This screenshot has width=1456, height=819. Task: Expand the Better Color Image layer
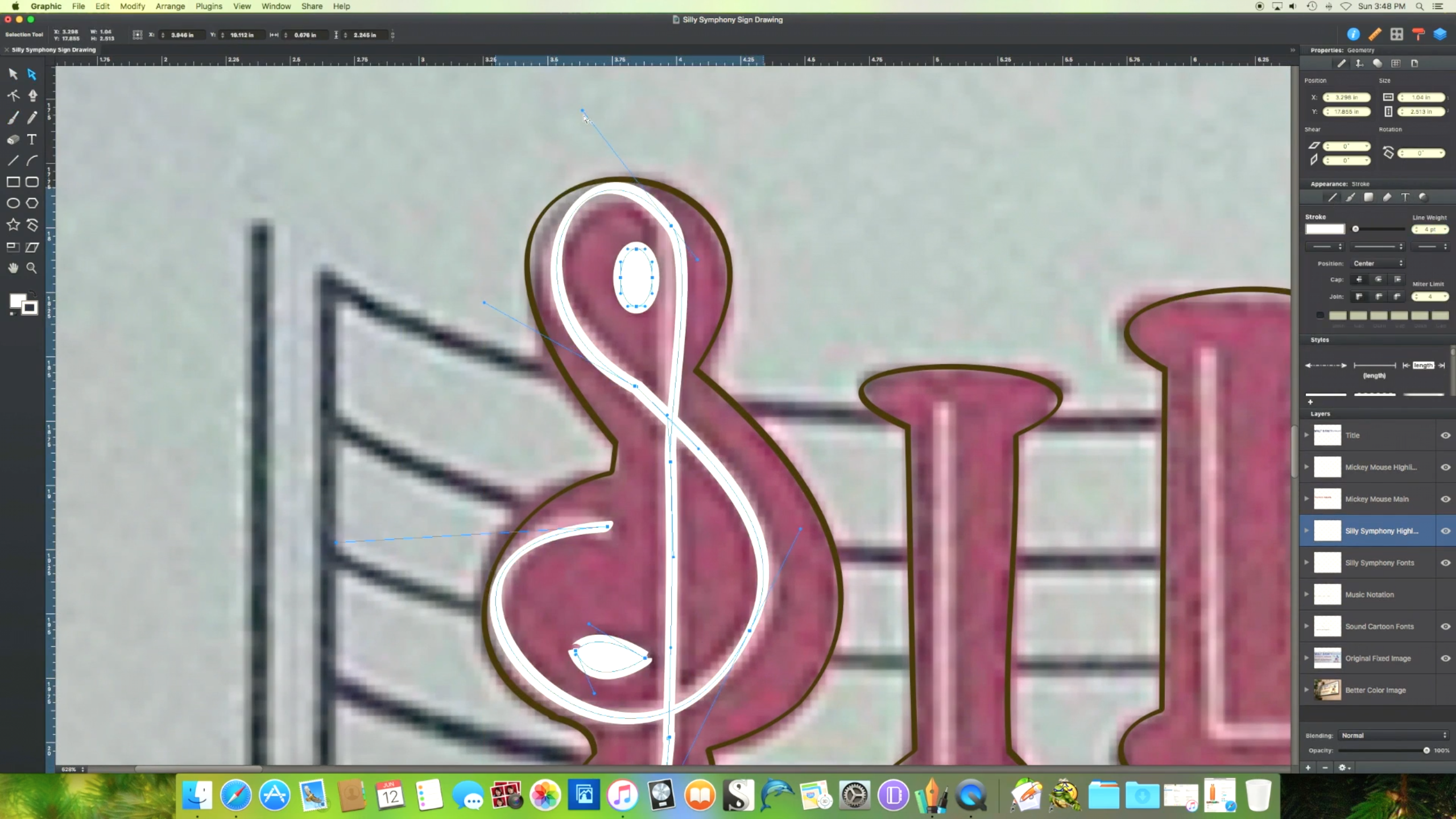pos(1306,690)
